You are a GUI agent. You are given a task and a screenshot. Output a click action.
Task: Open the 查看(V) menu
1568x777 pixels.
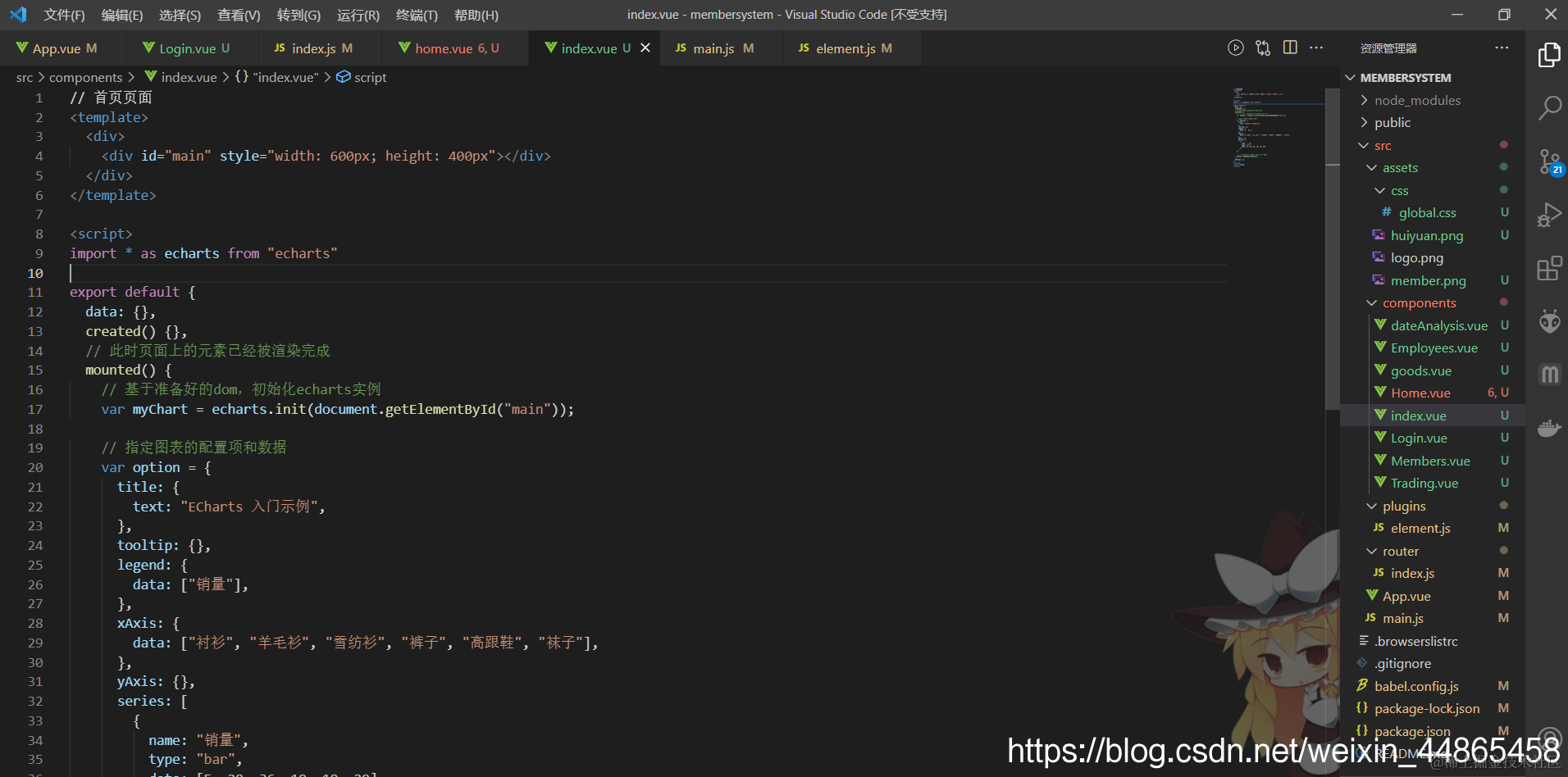(x=239, y=15)
